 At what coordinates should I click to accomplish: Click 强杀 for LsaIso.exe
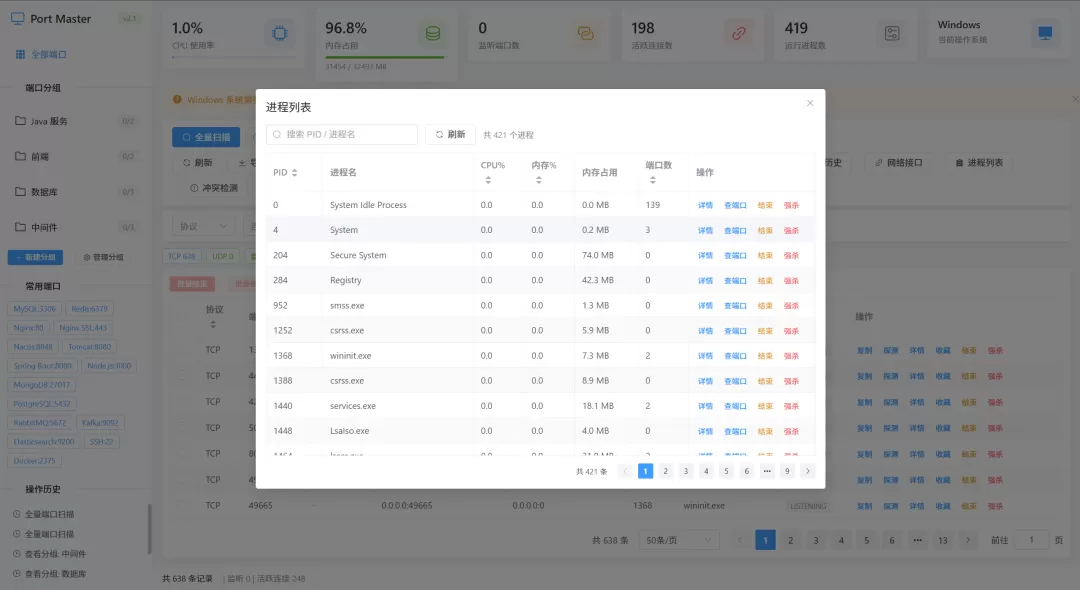[791, 432]
